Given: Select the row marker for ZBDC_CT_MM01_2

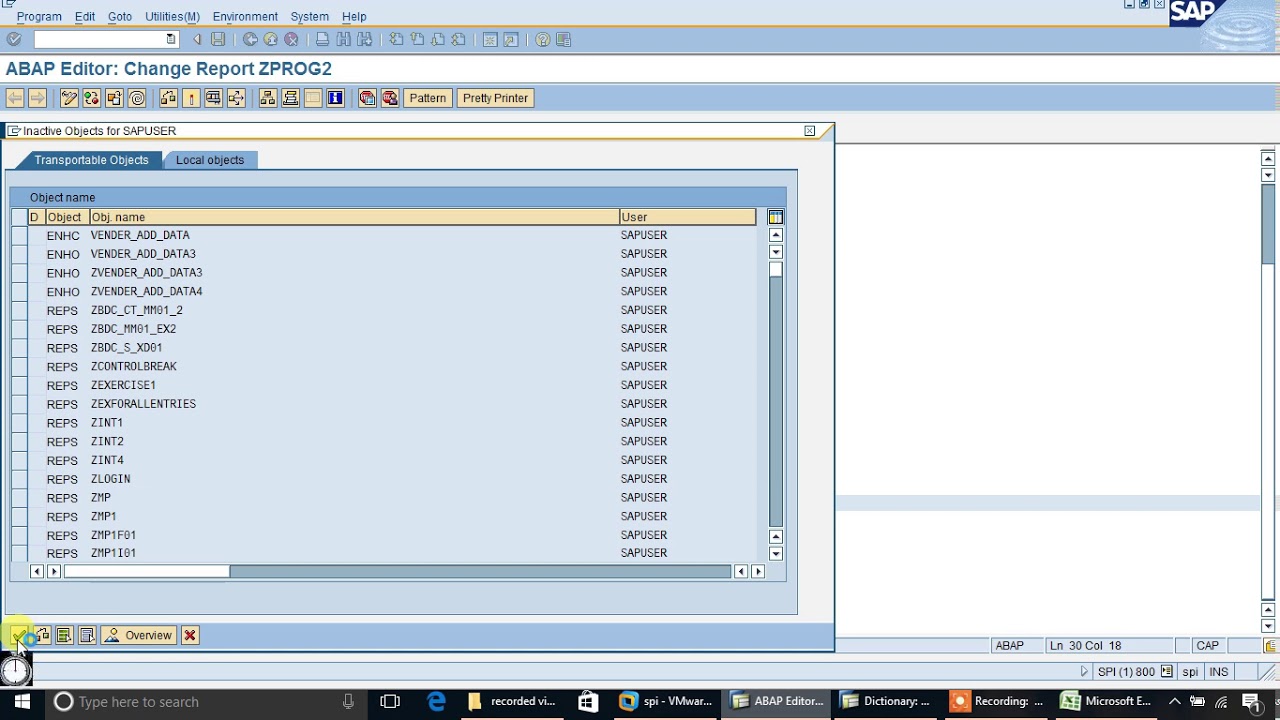Looking at the screenshot, I should [x=19, y=310].
